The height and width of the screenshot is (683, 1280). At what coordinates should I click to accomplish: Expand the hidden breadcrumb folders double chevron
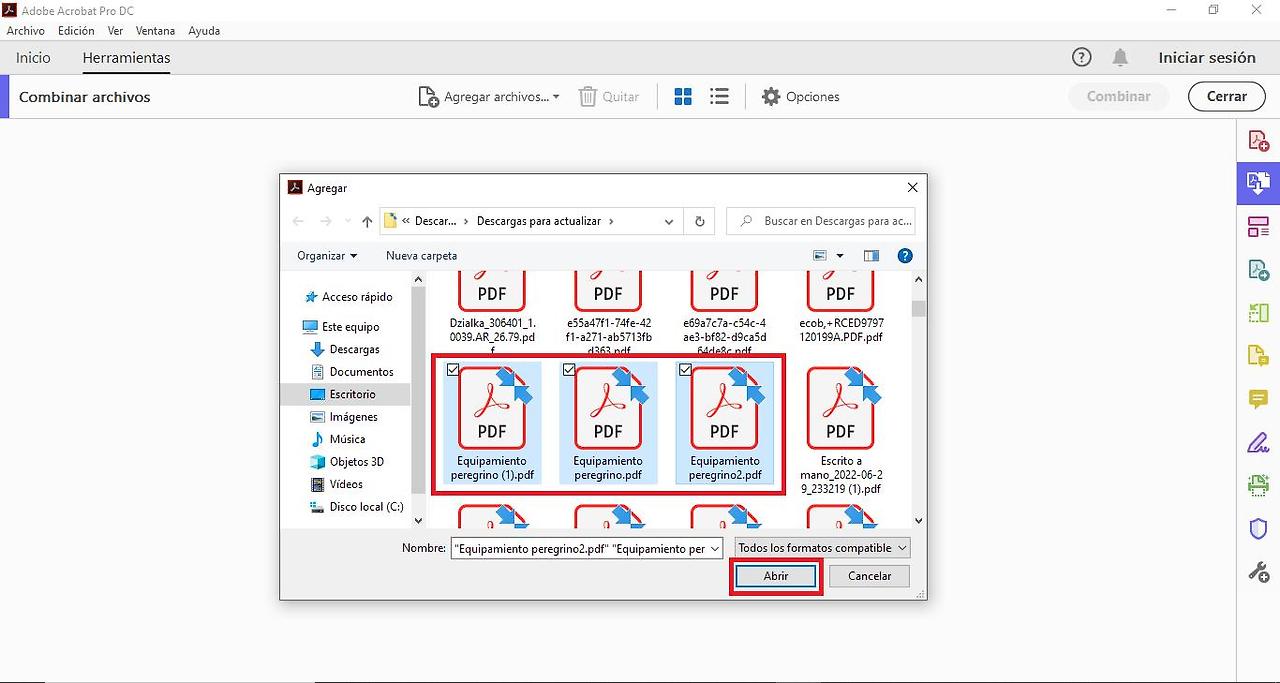pos(406,221)
